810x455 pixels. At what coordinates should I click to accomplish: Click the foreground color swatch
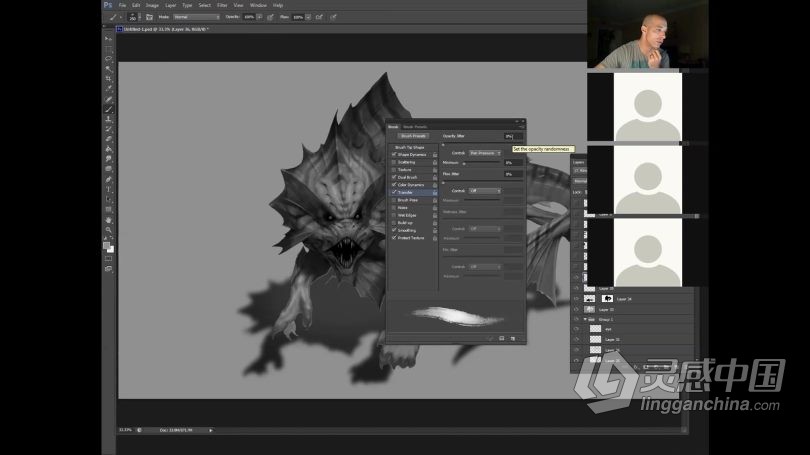106,245
